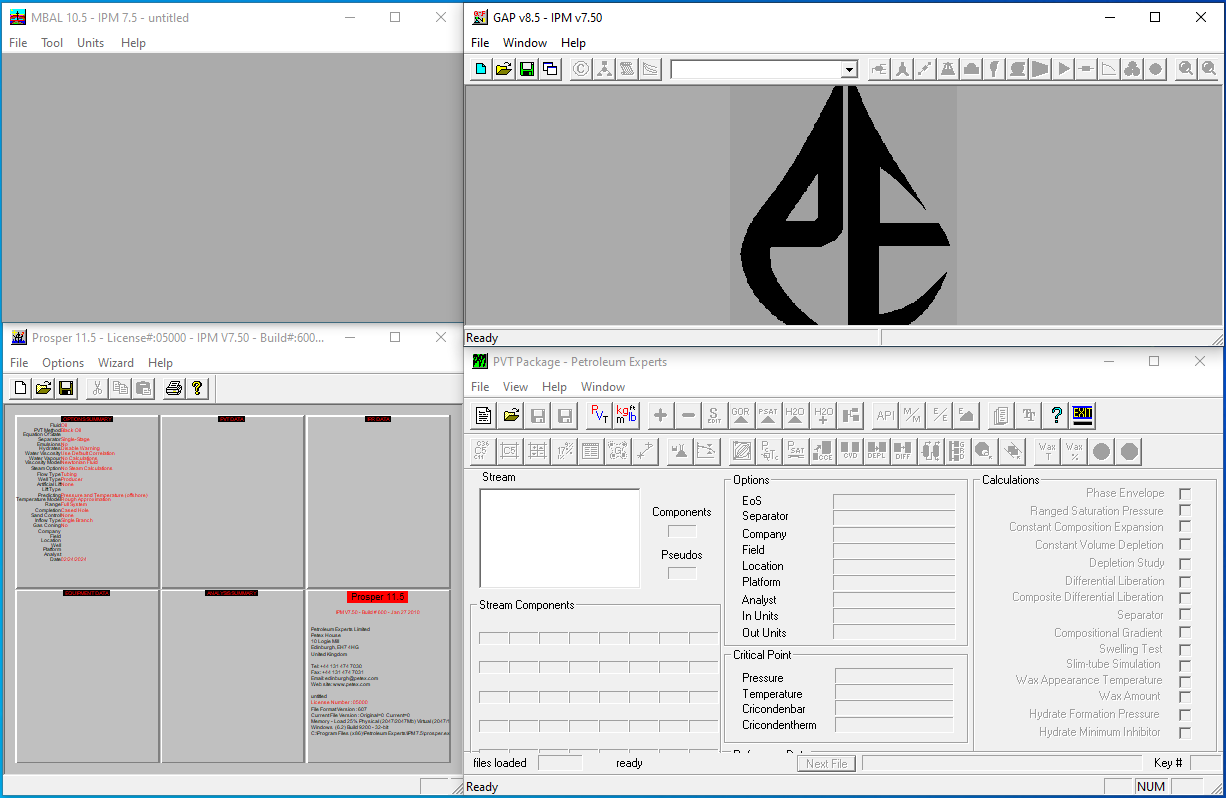Toggle Differential Liberation checkbox
This screenshot has width=1226, height=798.
point(1185,581)
